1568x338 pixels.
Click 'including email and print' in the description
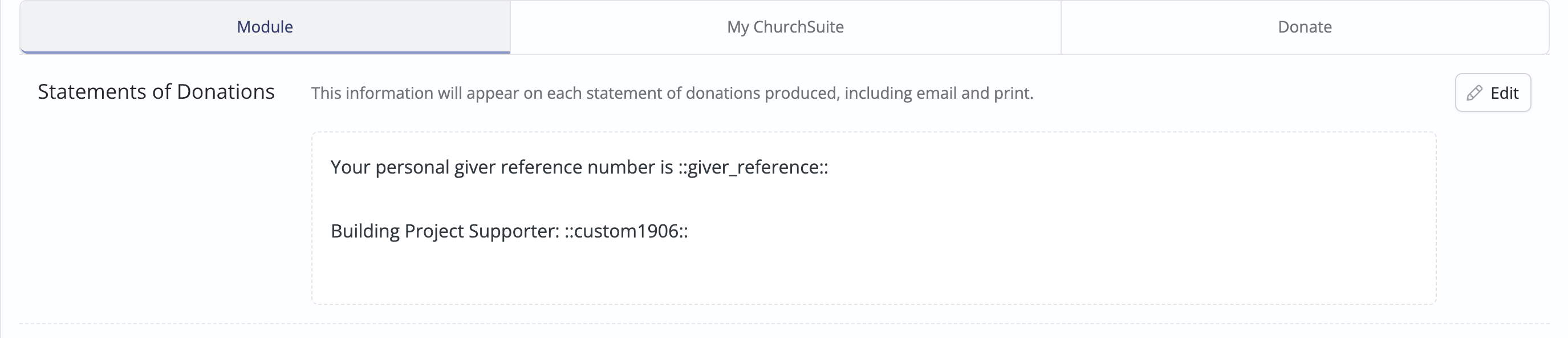(x=939, y=93)
